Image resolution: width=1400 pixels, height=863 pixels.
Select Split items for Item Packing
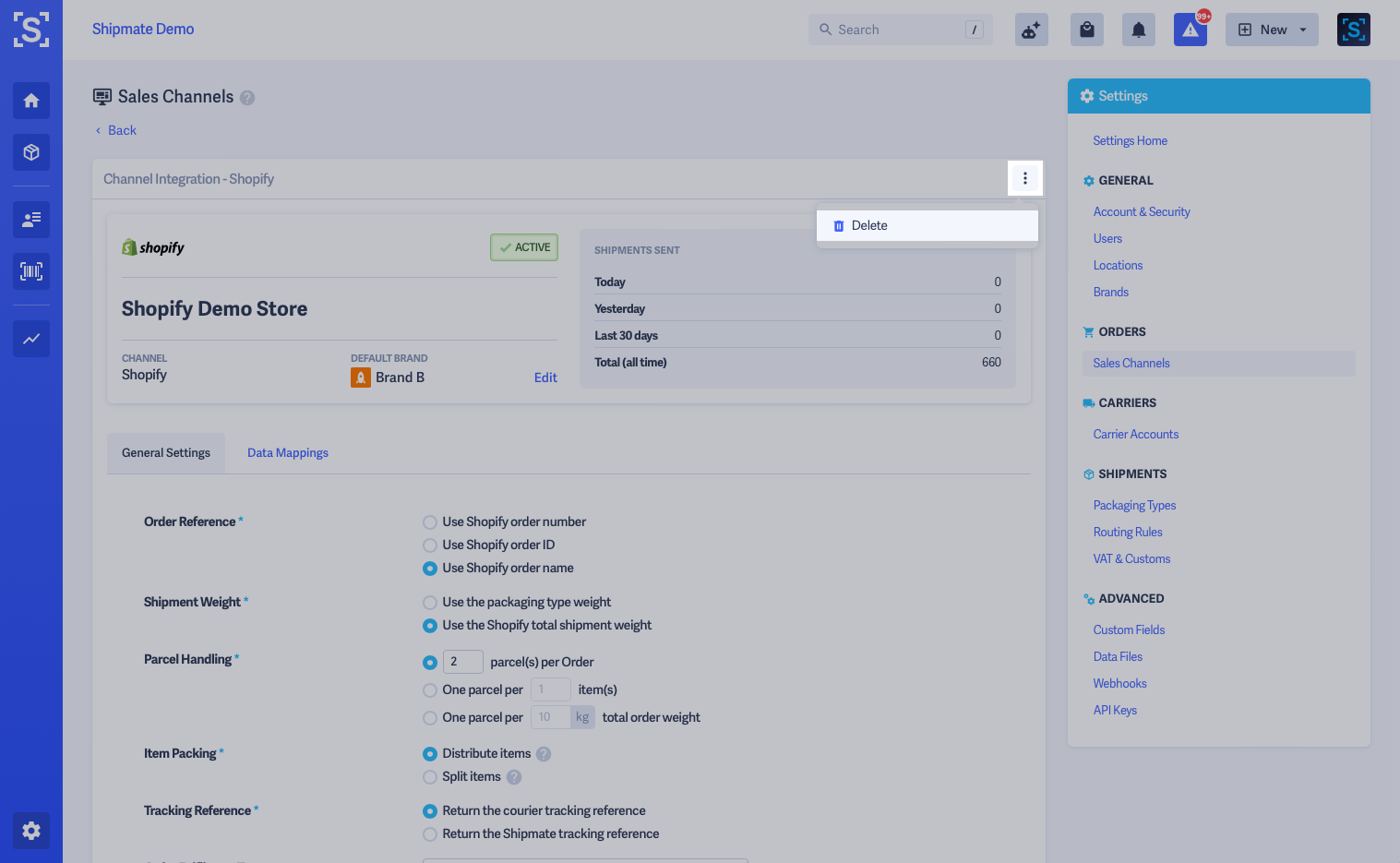pos(429,776)
